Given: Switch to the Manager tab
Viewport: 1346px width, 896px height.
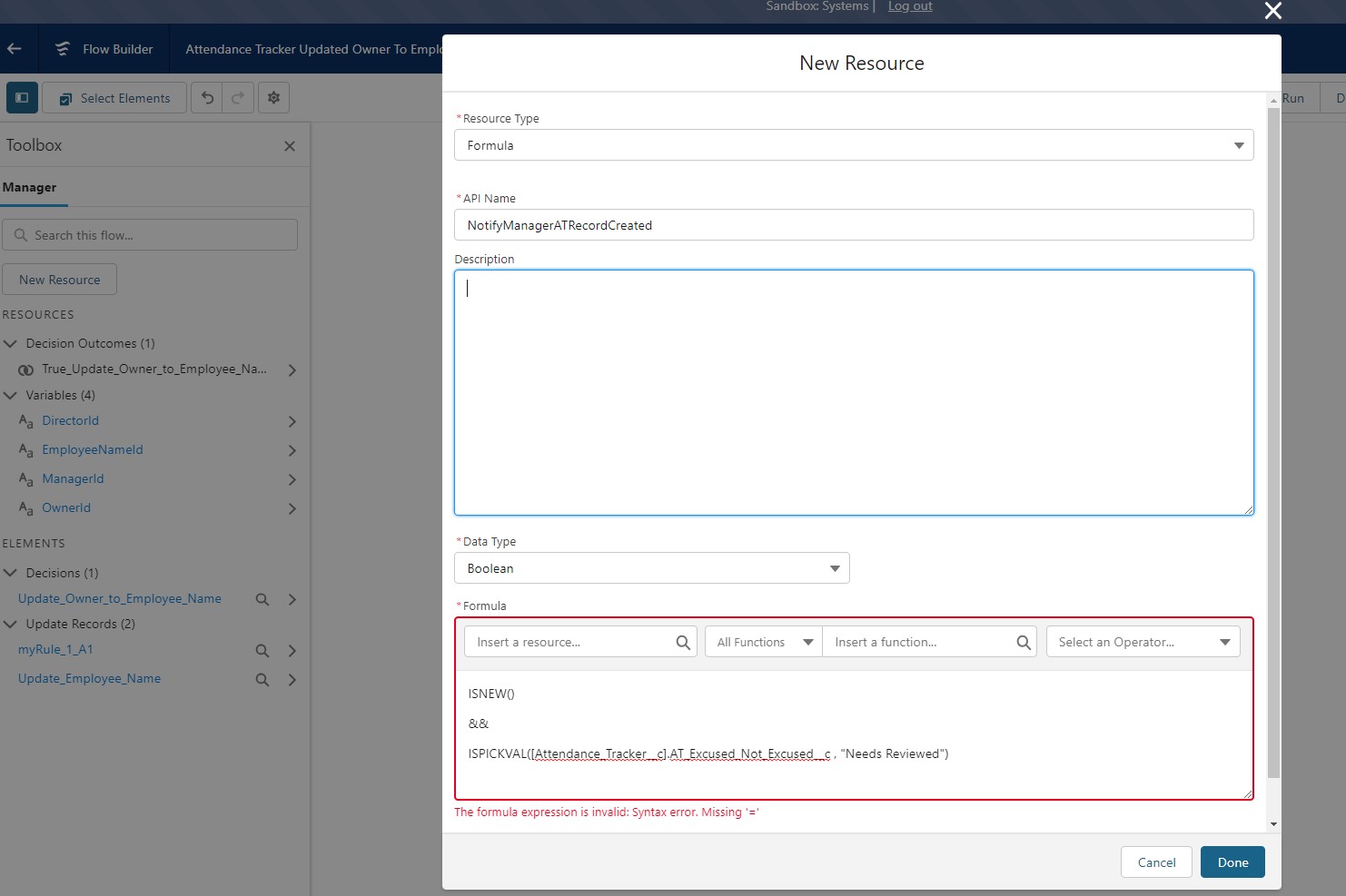Looking at the screenshot, I should pos(29,188).
